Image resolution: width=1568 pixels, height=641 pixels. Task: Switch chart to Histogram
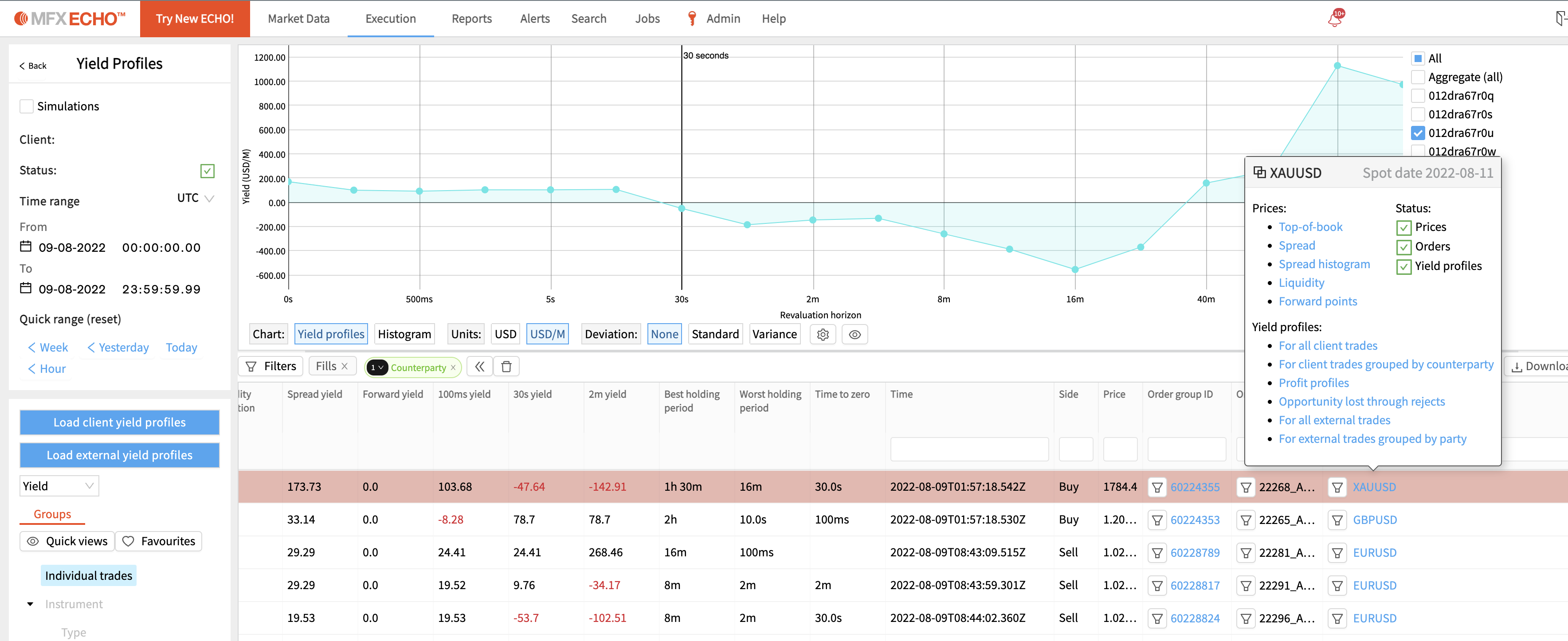coord(404,334)
